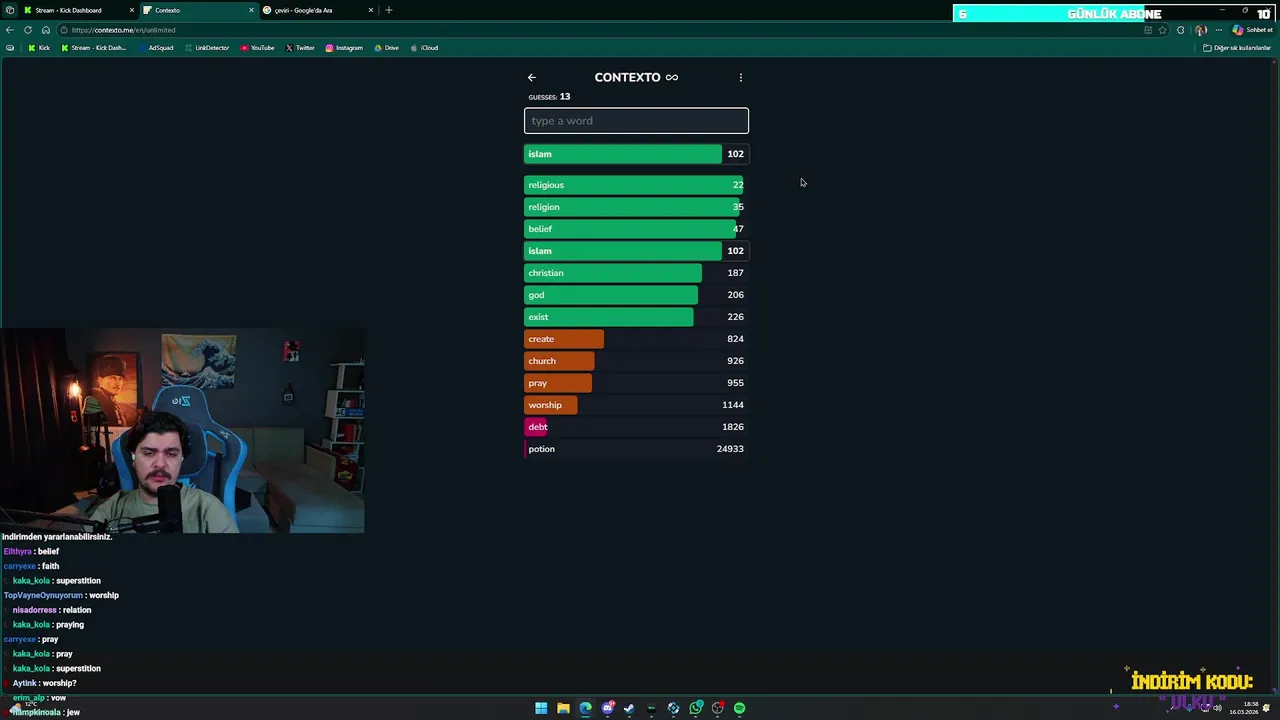Open the tab actions menu icon
Screen dimensions: 1280x720
10,10
